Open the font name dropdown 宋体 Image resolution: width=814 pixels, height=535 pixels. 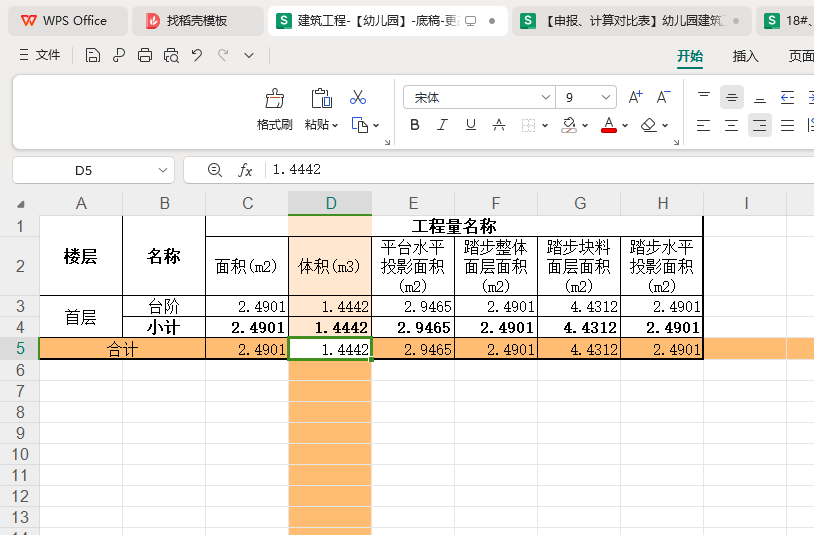coord(546,98)
